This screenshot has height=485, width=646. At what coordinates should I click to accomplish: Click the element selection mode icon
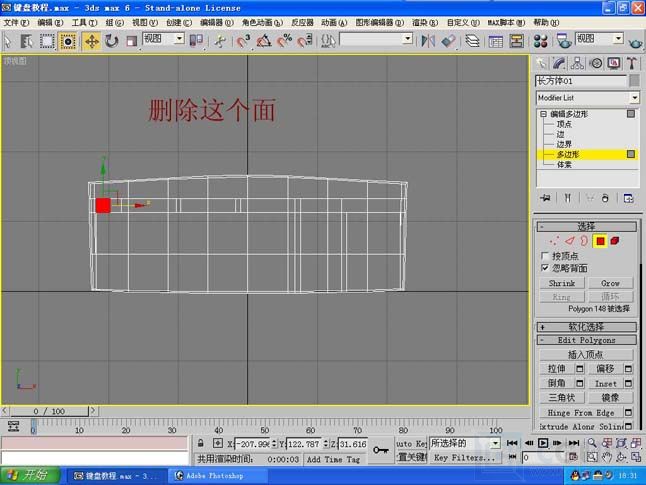(615, 241)
